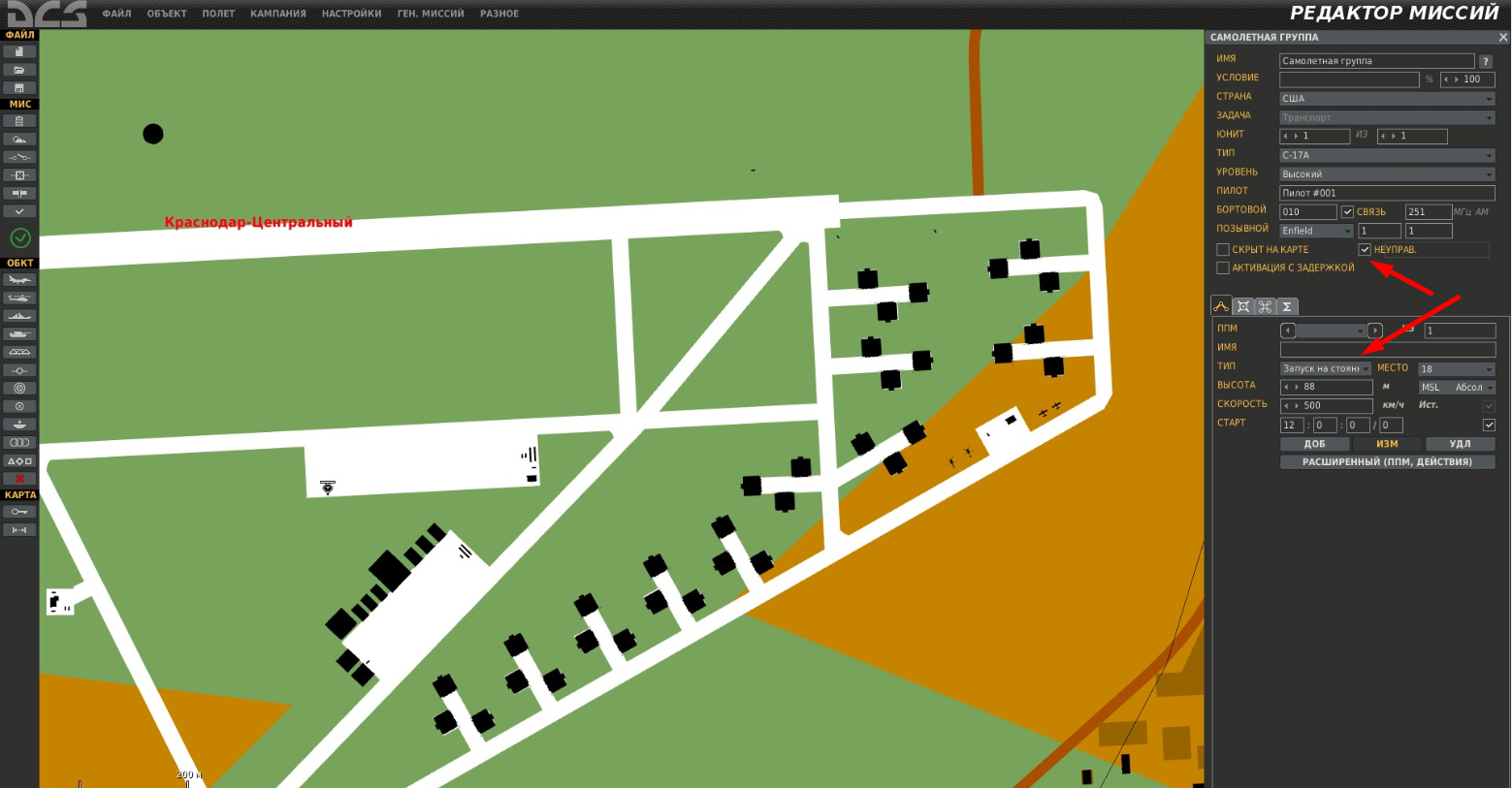Viewport: 1512px width, 788px height.
Task: Click the key-shaped icon under КАРТА
Action: tap(19, 512)
